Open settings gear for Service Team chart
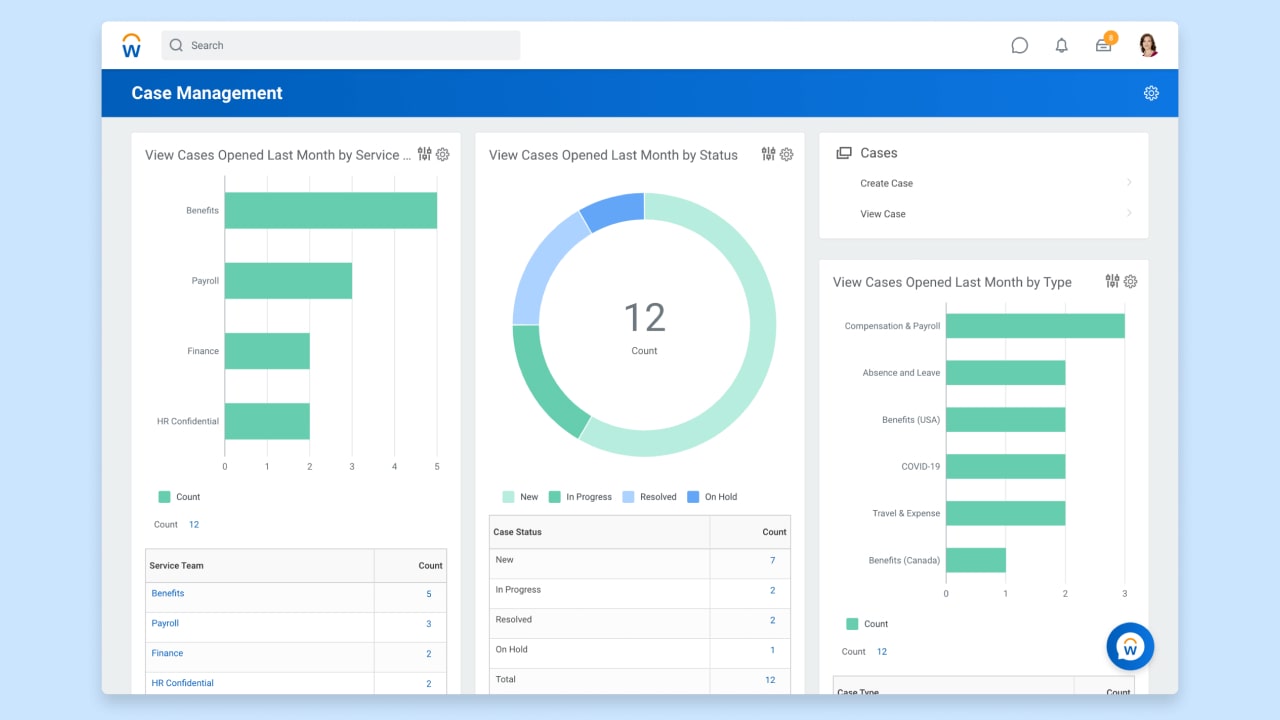 point(443,155)
